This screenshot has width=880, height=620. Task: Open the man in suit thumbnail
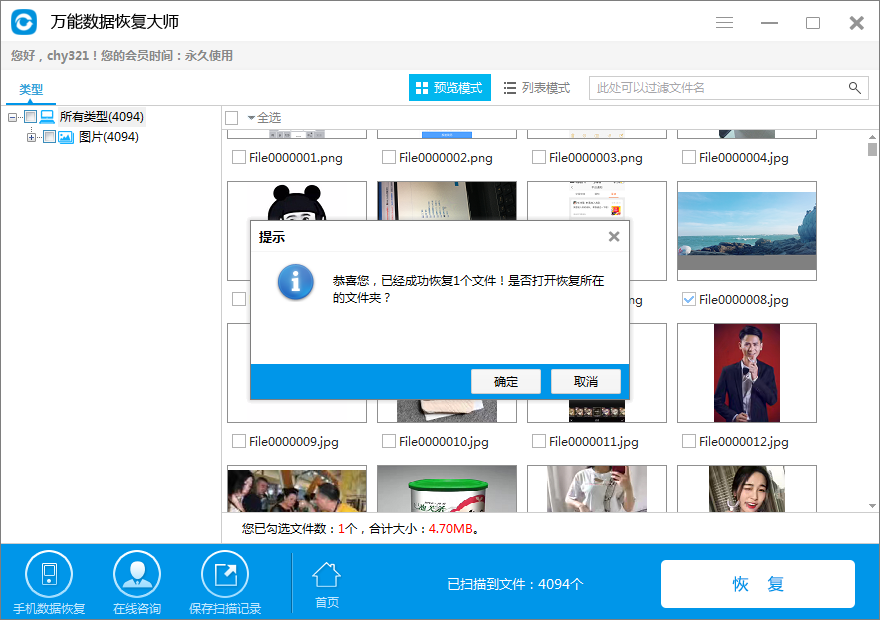747,373
